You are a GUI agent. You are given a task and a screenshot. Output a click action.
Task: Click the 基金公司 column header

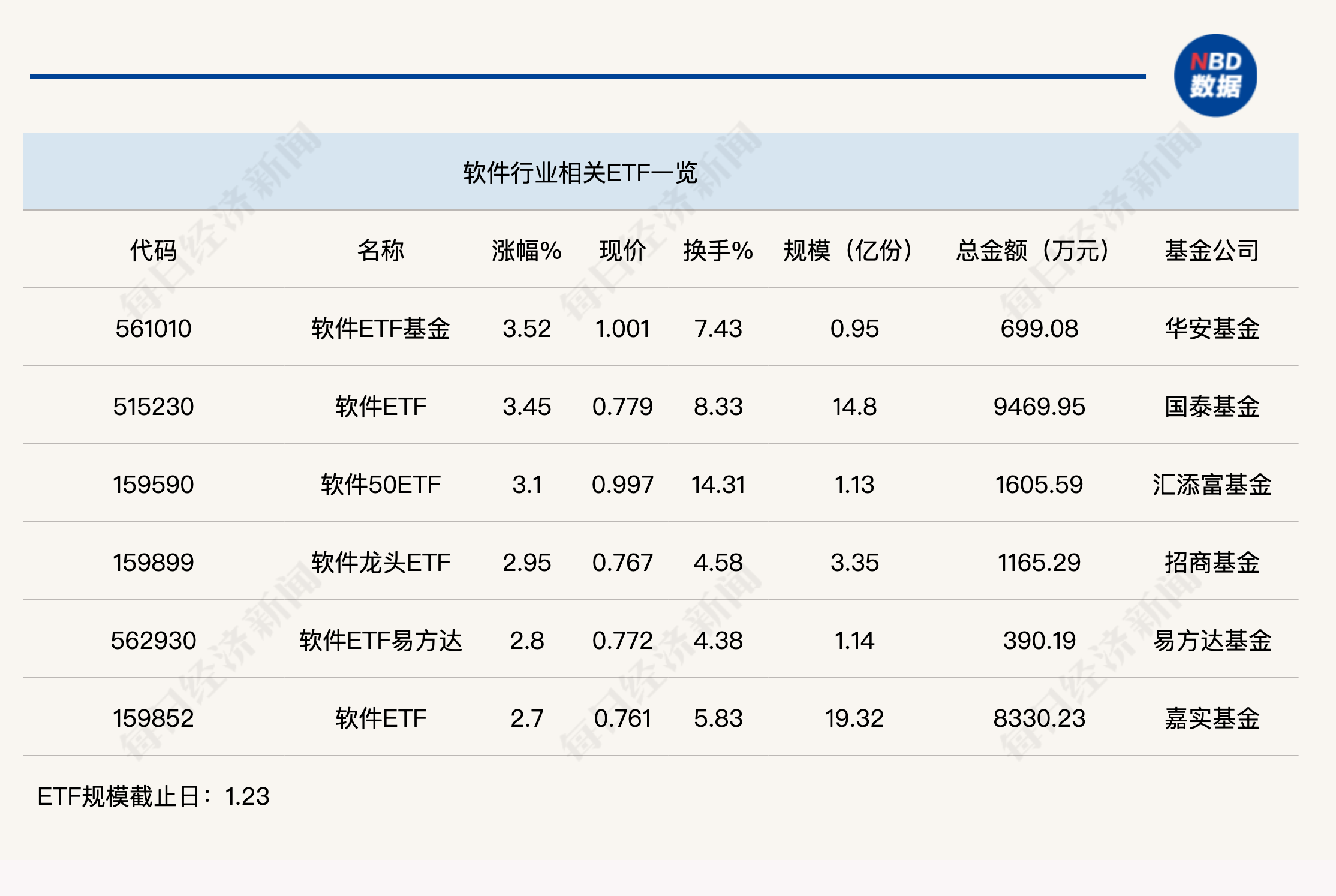point(1212,251)
